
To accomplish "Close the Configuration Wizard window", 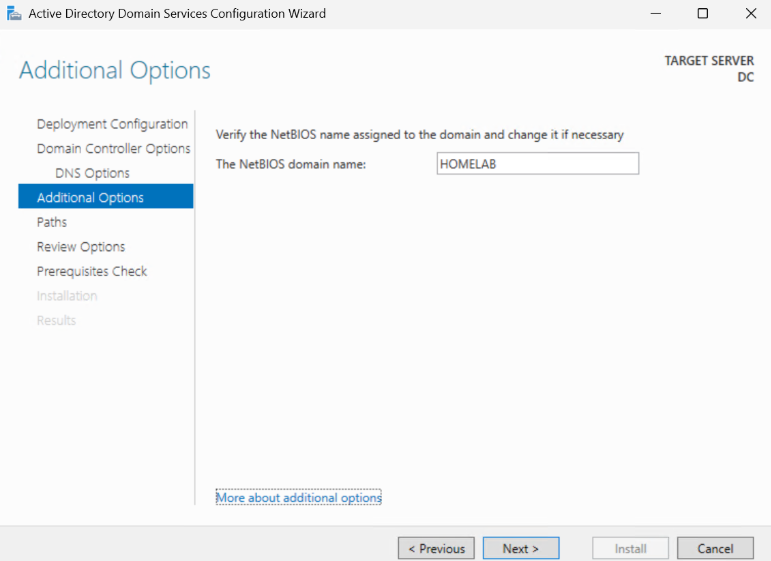I will coord(749,14).
